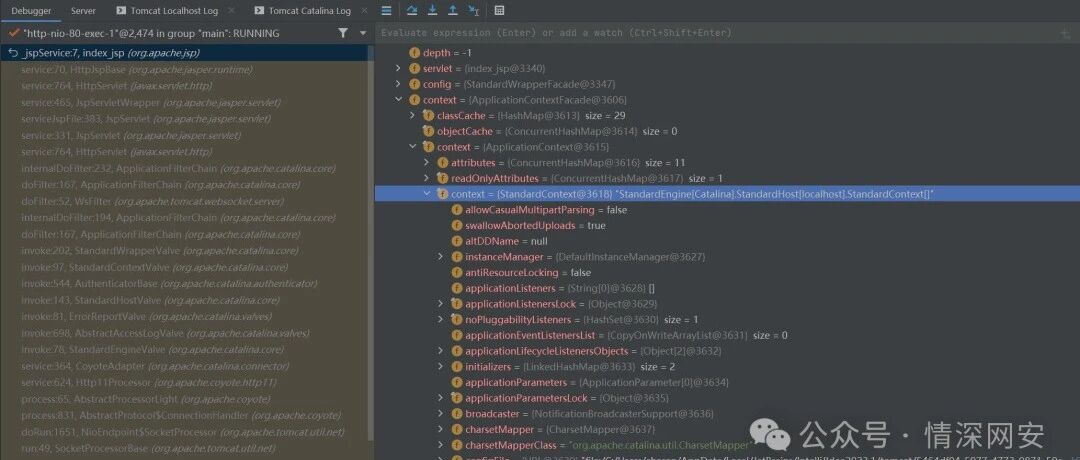Click the field icon beside antiResourceLocking

[457, 273]
